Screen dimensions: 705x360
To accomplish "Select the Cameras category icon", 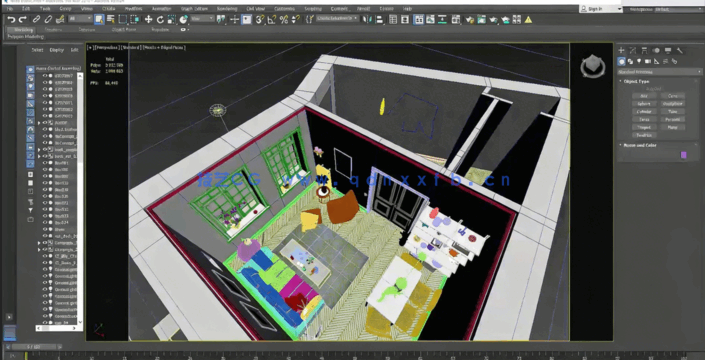I will click(648, 62).
